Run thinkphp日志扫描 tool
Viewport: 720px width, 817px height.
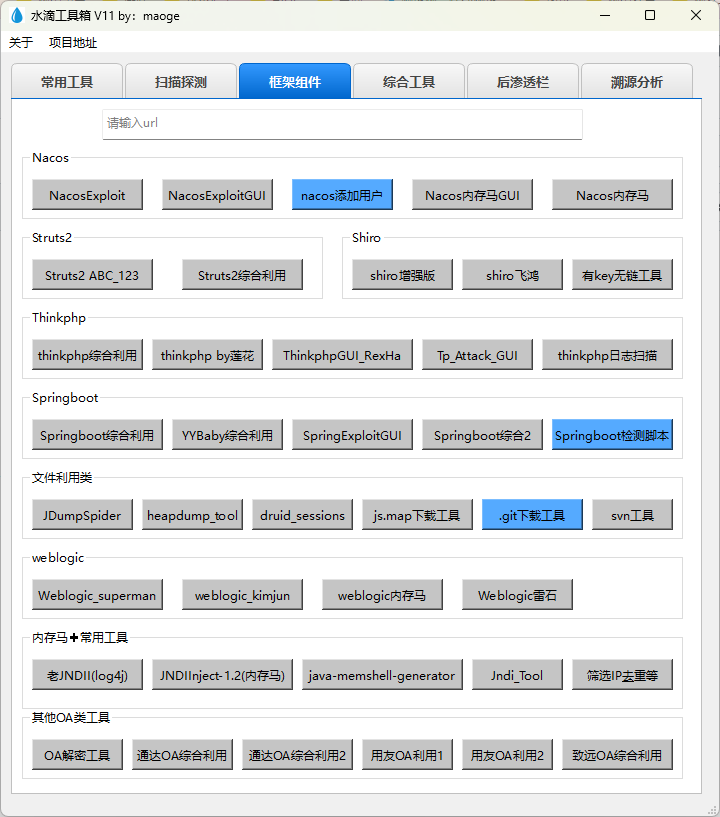tap(607, 355)
